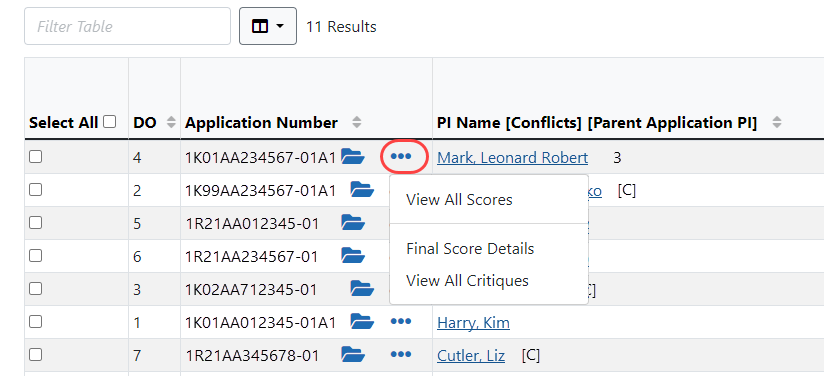
Task: Check the row for 1K02AA712345-01
Action: click(35, 289)
